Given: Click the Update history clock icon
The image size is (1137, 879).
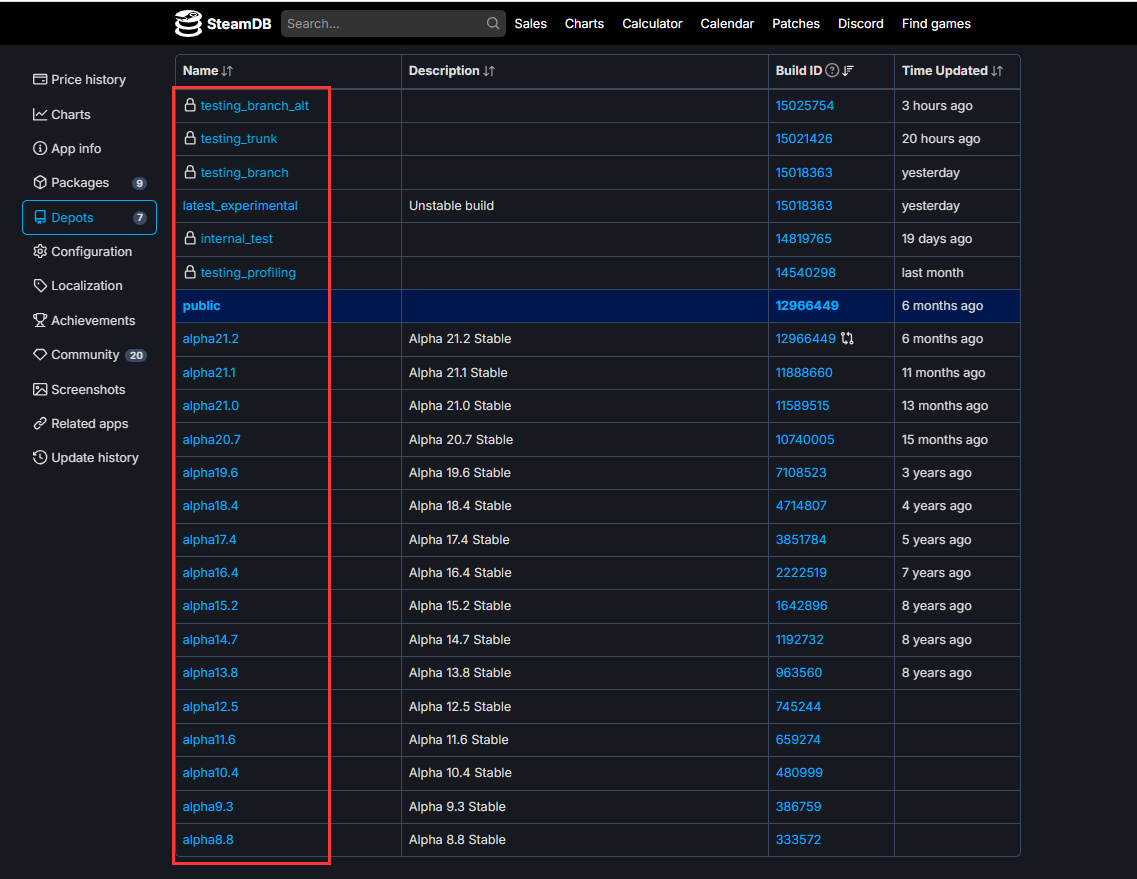Looking at the screenshot, I should 40,458.
